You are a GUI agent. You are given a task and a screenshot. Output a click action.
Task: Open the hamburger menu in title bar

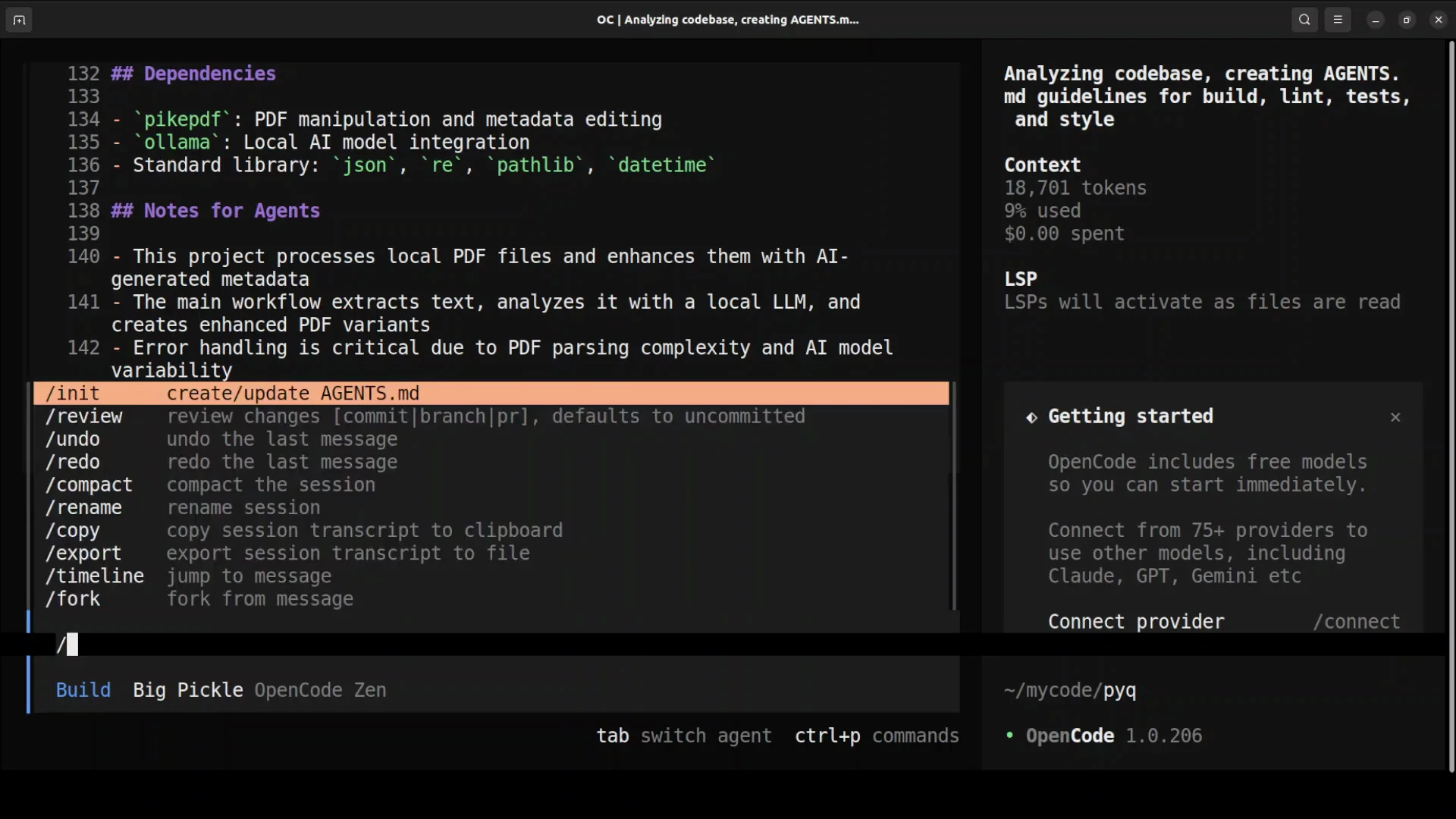(x=1338, y=20)
